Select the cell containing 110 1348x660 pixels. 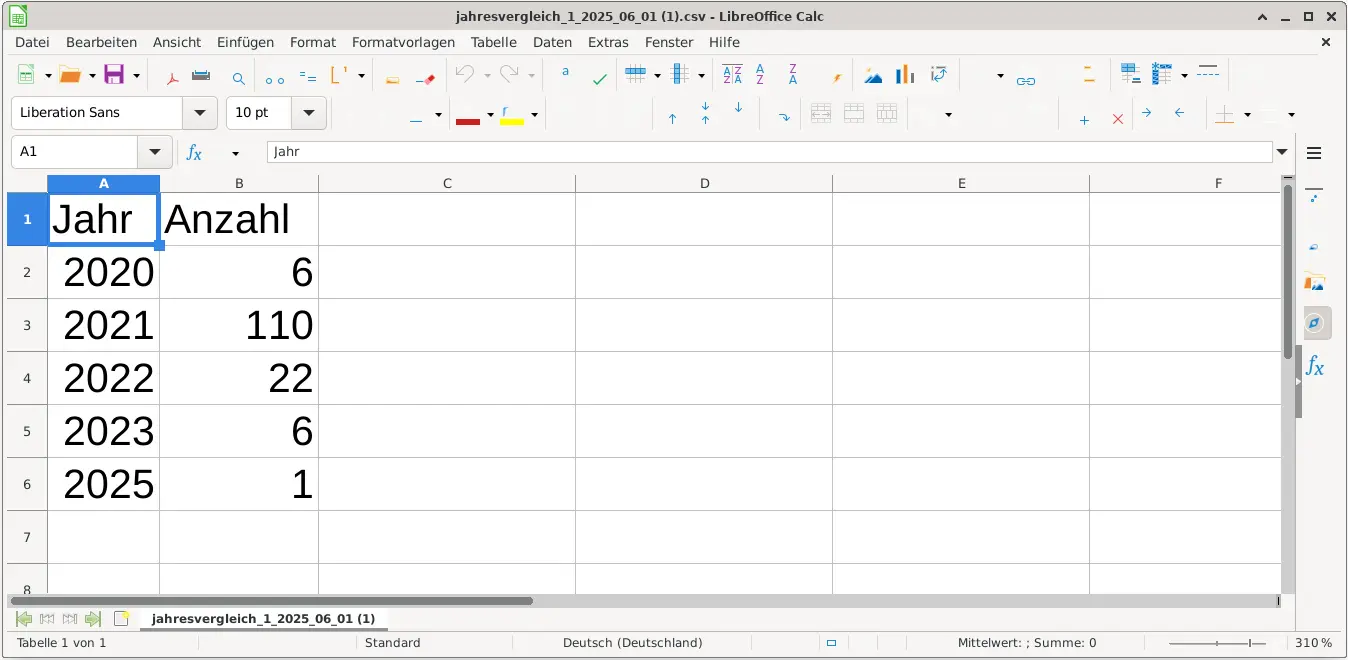tap(239, 325)
